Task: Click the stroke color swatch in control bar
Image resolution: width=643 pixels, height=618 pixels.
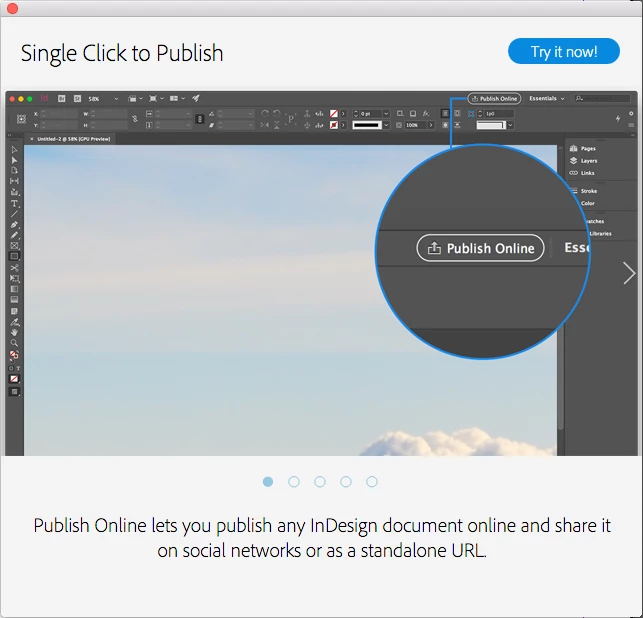Action: tap(334, 125)
